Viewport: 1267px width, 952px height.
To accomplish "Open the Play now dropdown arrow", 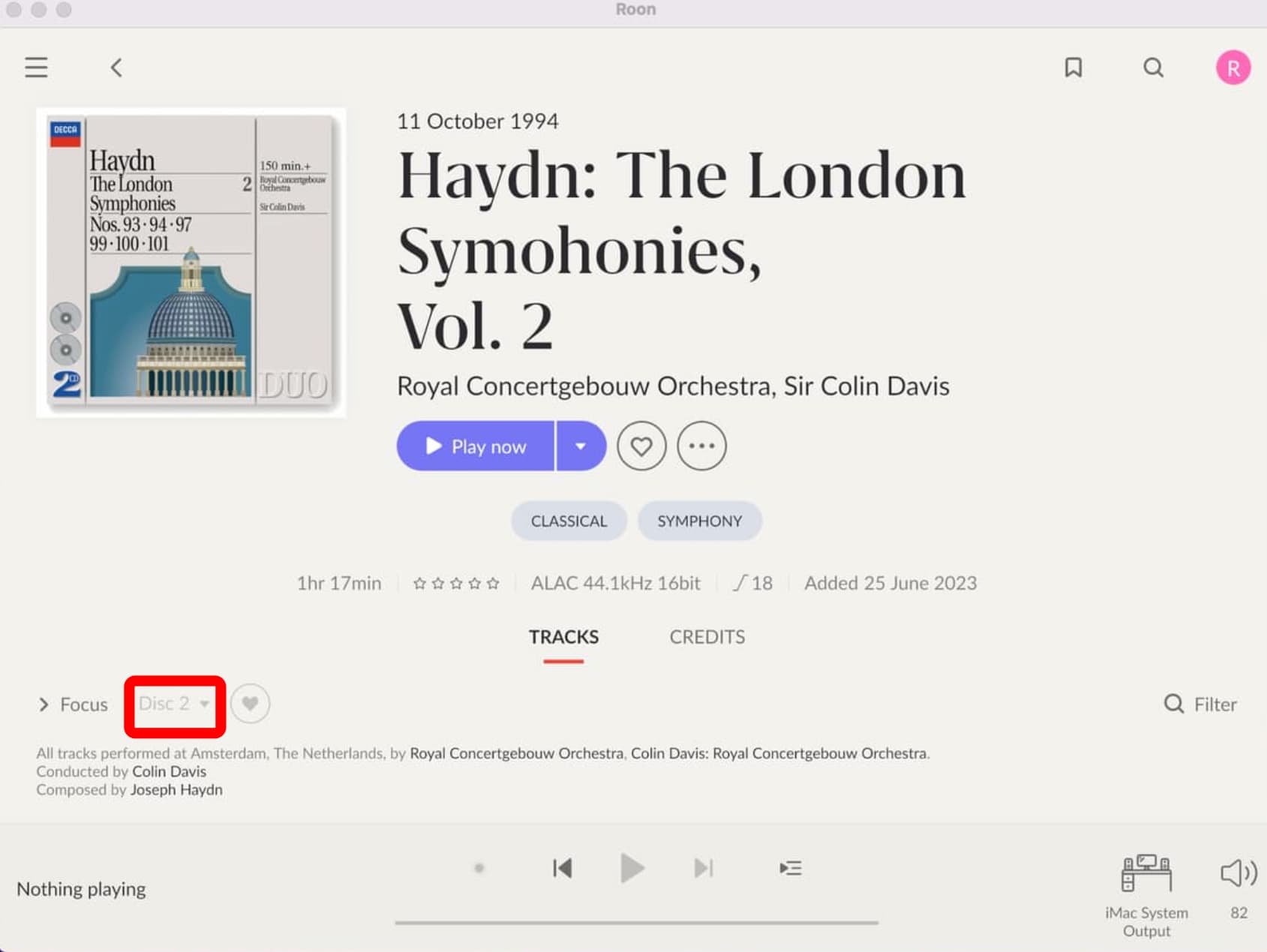I will [581, 446].
